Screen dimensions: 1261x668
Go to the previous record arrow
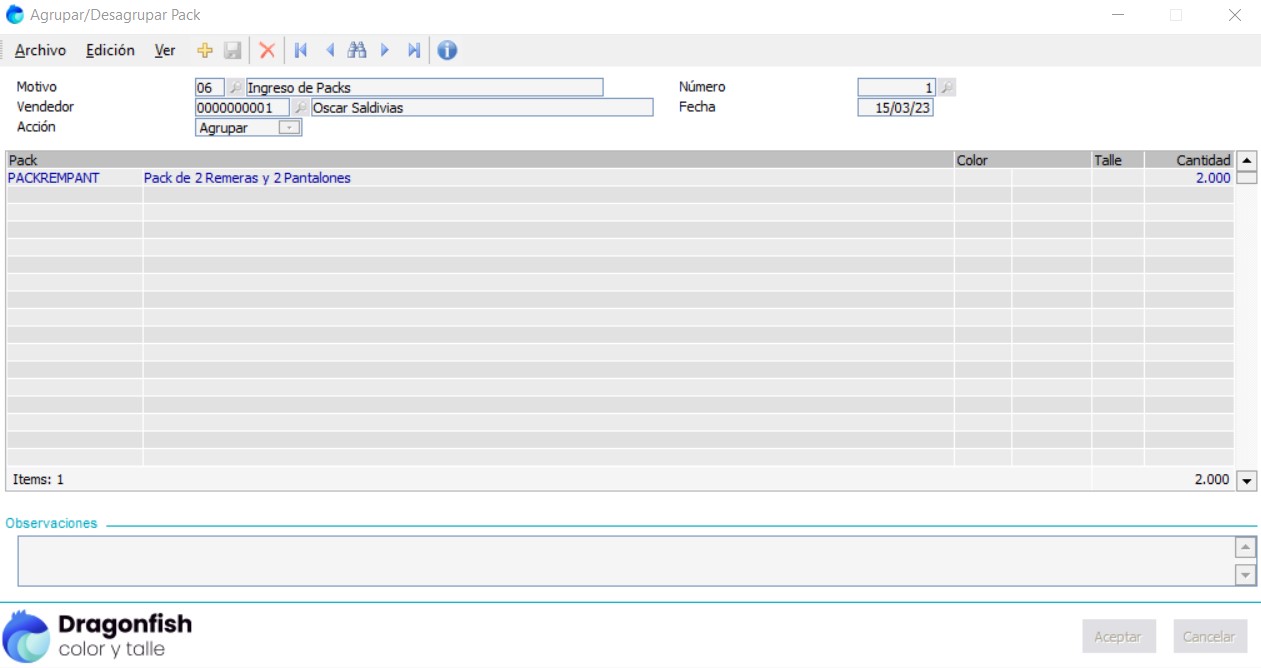329,50
